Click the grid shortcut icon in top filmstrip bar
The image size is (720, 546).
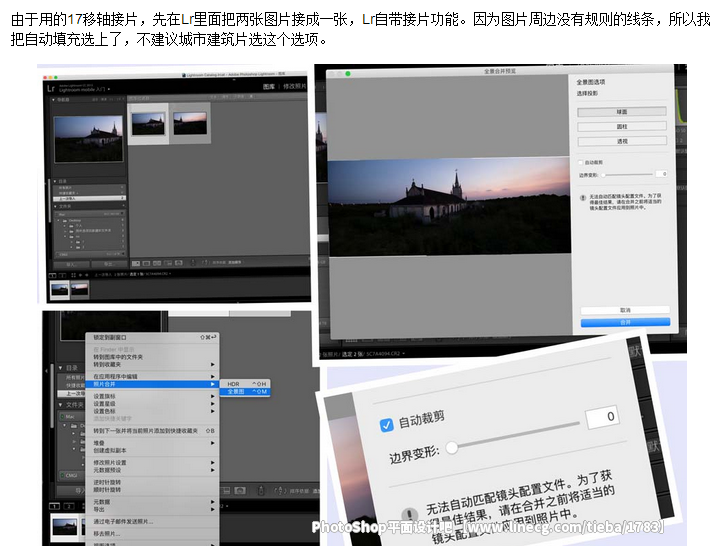73,275
